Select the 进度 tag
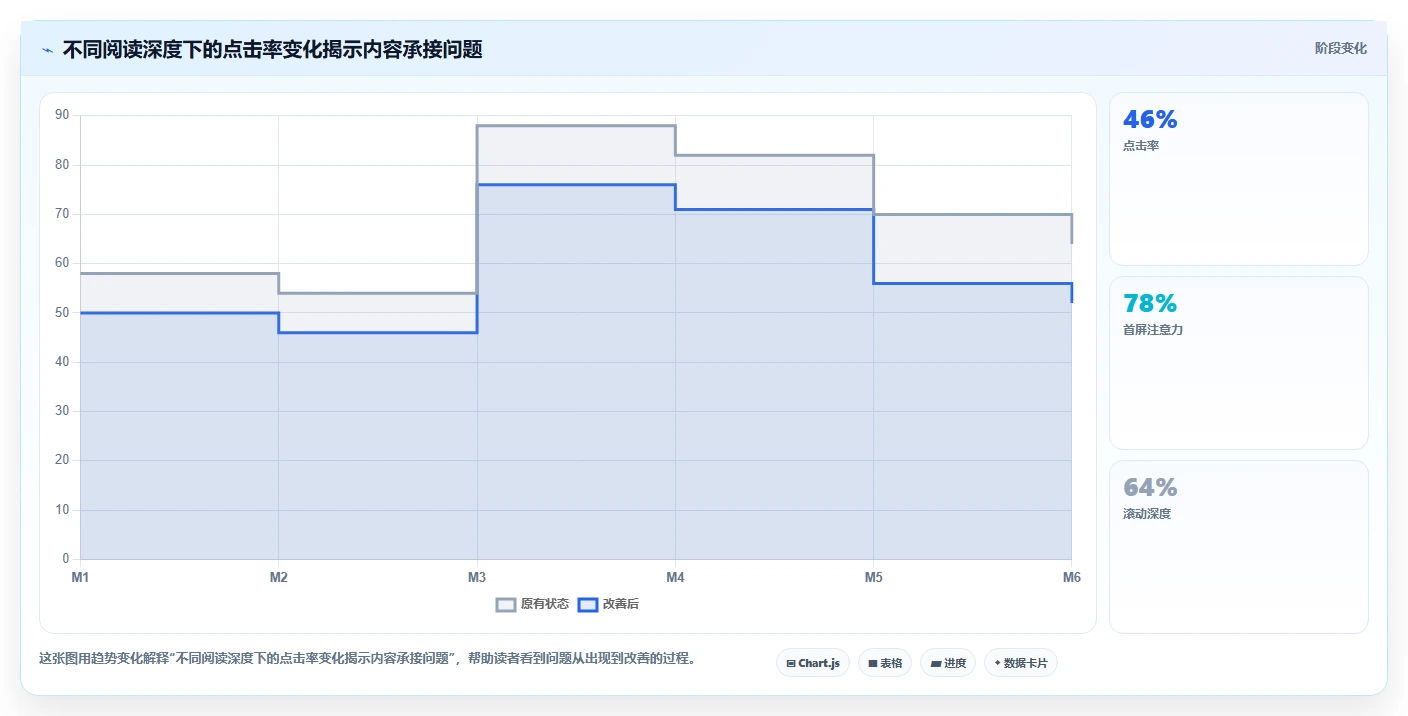The image size is (1408, 716). point(948,663)
